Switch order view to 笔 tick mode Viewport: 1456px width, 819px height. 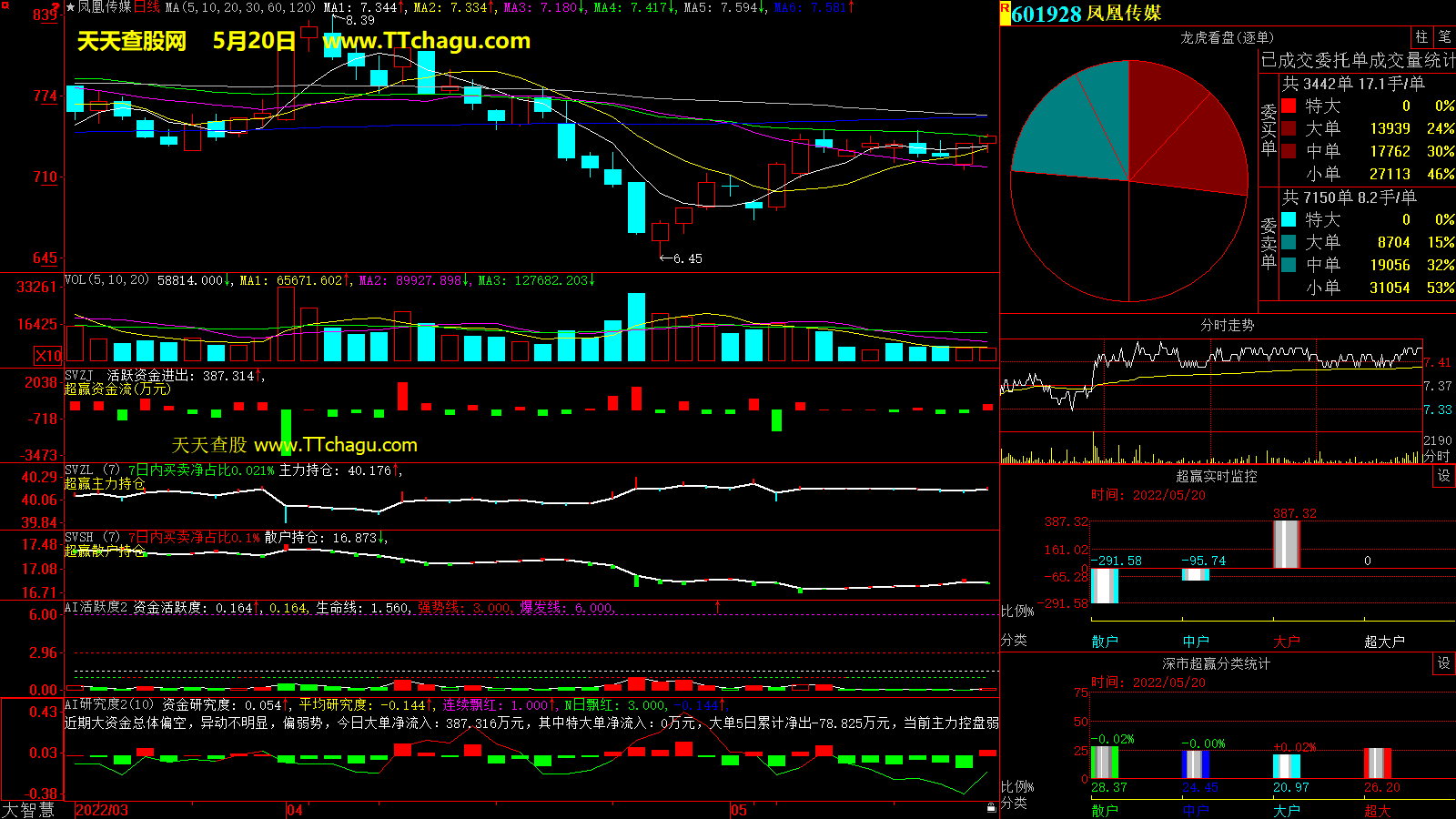click(1444, 37)
